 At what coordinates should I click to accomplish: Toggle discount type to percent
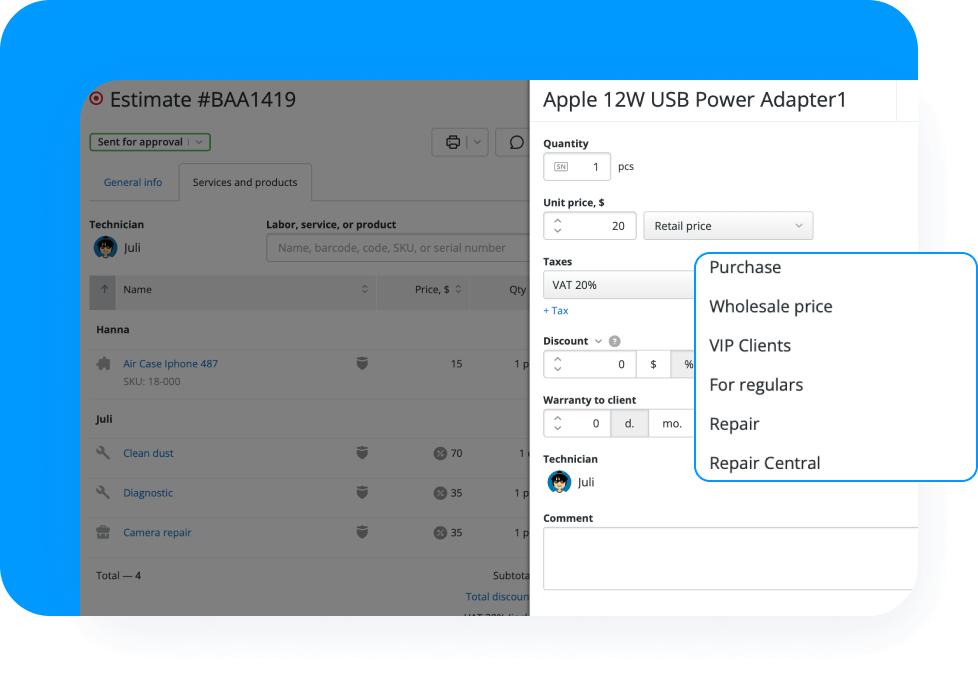[686, 364]
